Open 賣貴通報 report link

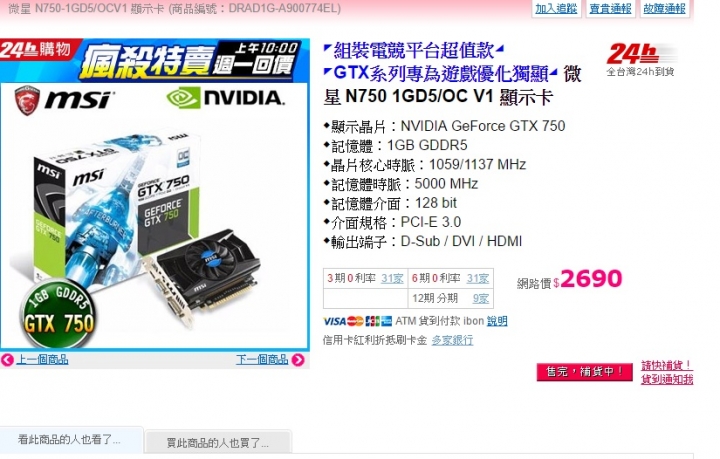[x=610, y=8]
